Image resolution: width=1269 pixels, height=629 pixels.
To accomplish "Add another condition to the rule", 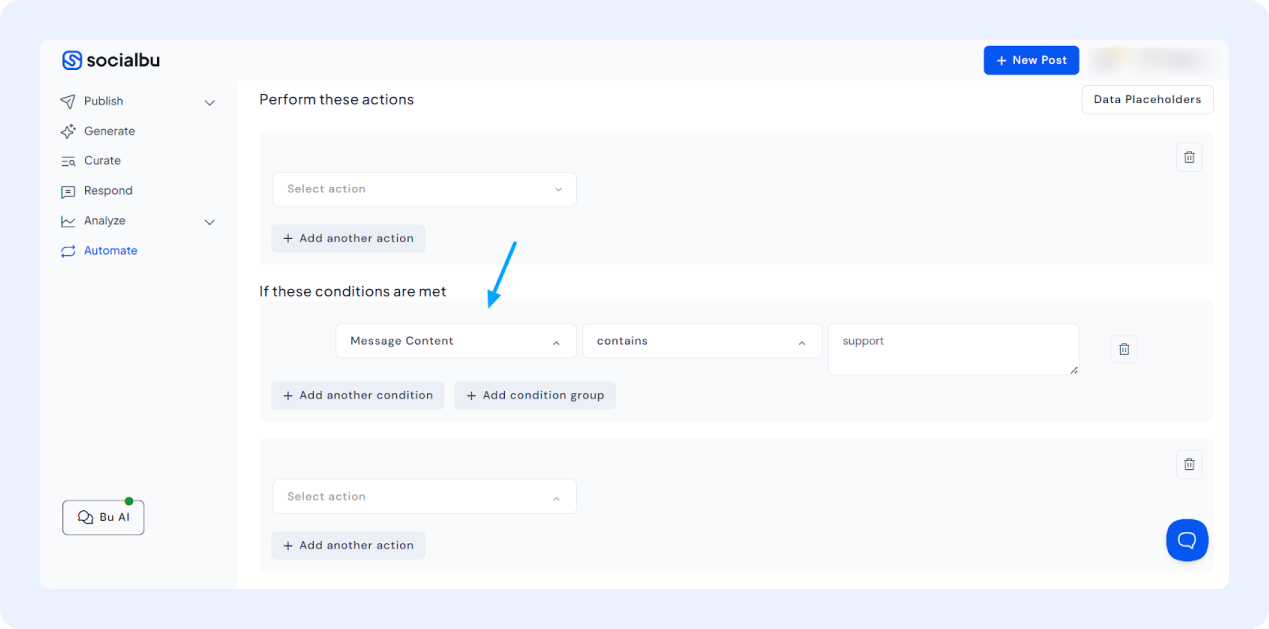I will [x=357, y=395].
